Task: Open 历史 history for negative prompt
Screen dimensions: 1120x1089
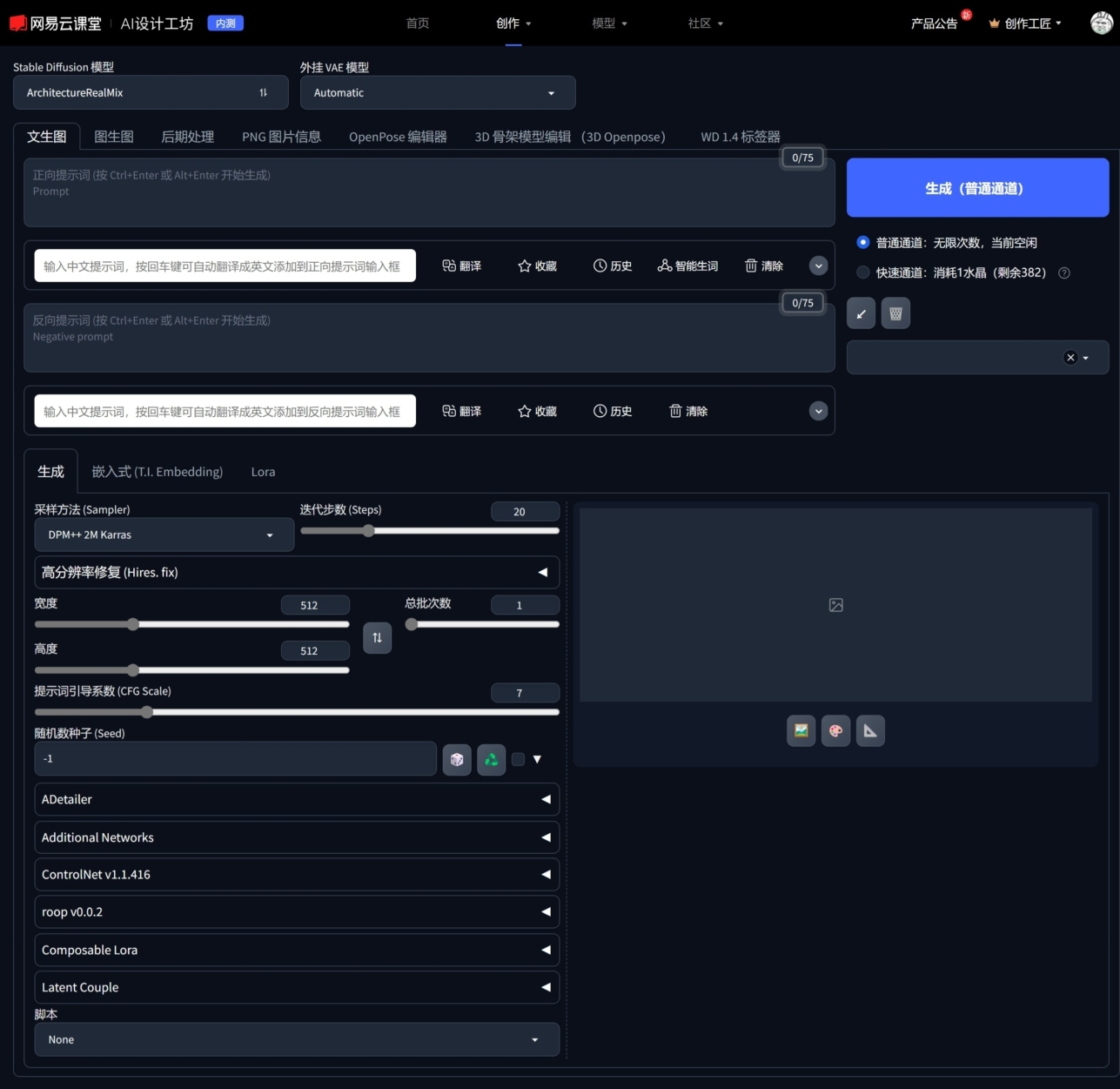Action: tap(613, 412)
